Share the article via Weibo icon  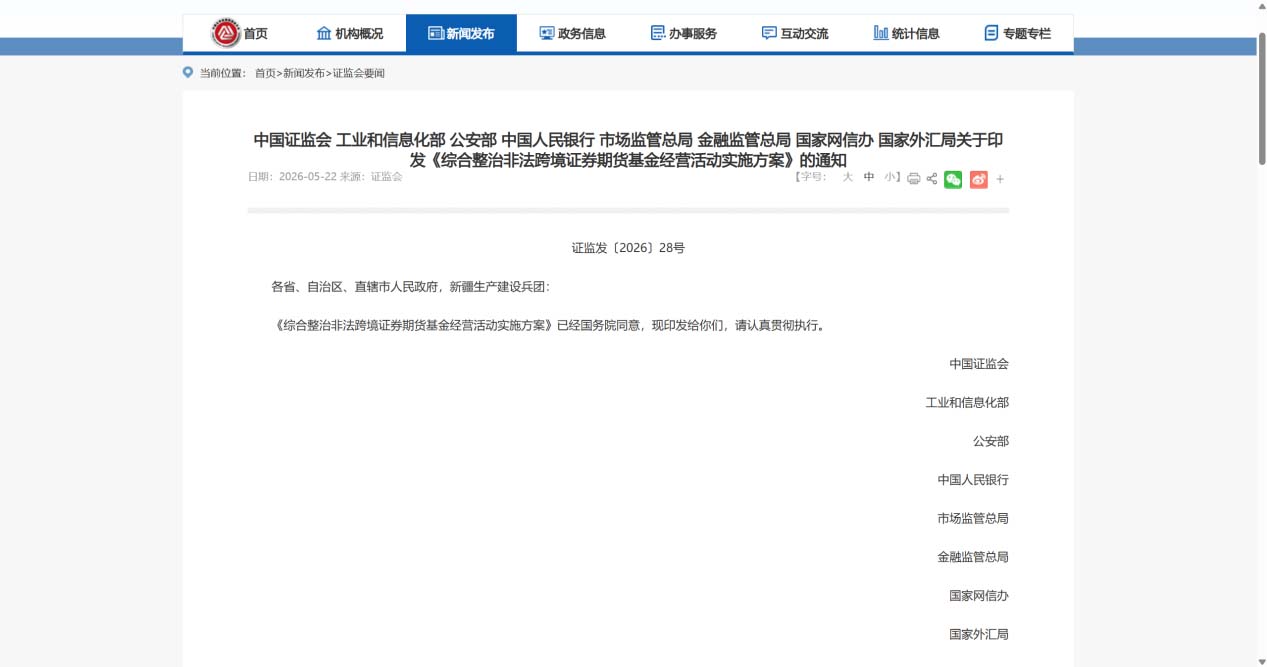point(978,179)
